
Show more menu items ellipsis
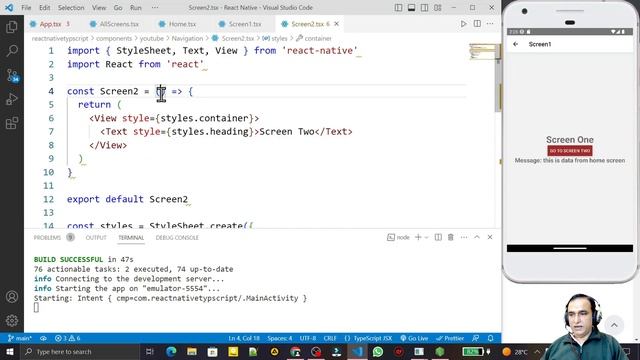tap(155, 8)
